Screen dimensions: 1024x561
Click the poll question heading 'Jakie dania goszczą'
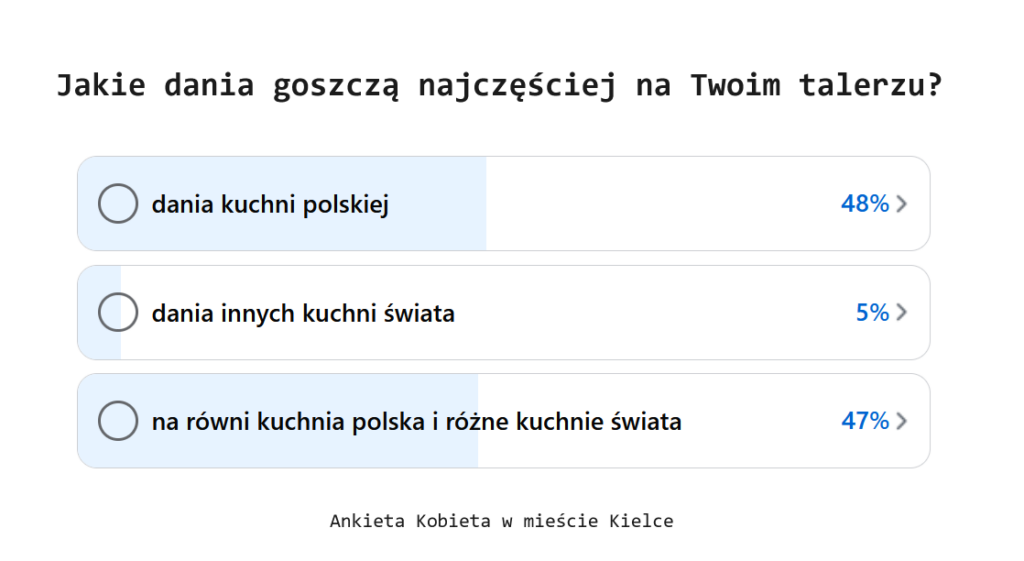500,86
